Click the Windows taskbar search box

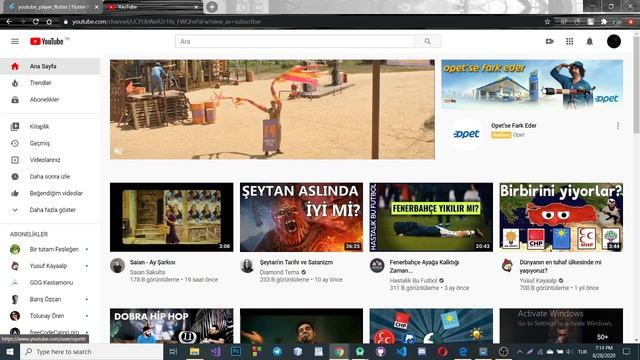(91, 351)
